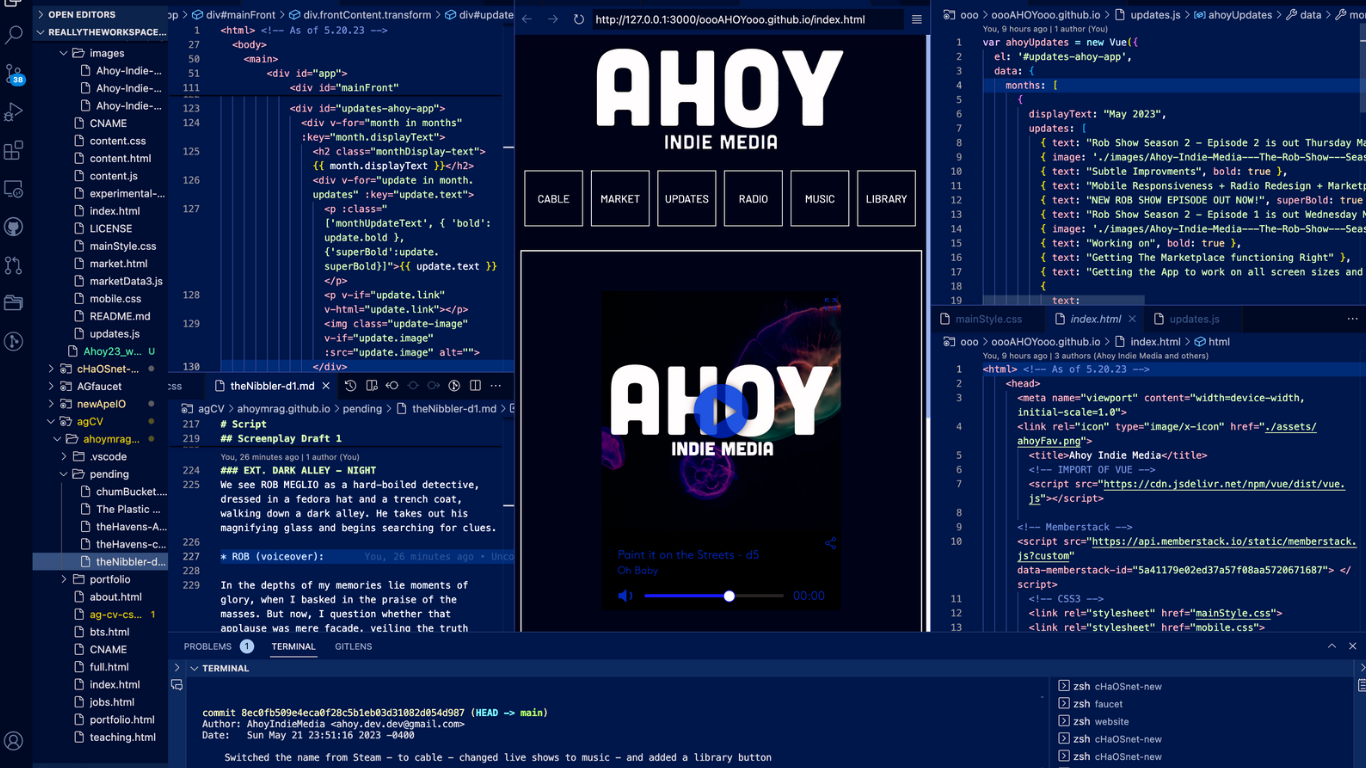Expand the .vscode folder
Screen dimensions: 1366x768
tap(108, 456)
